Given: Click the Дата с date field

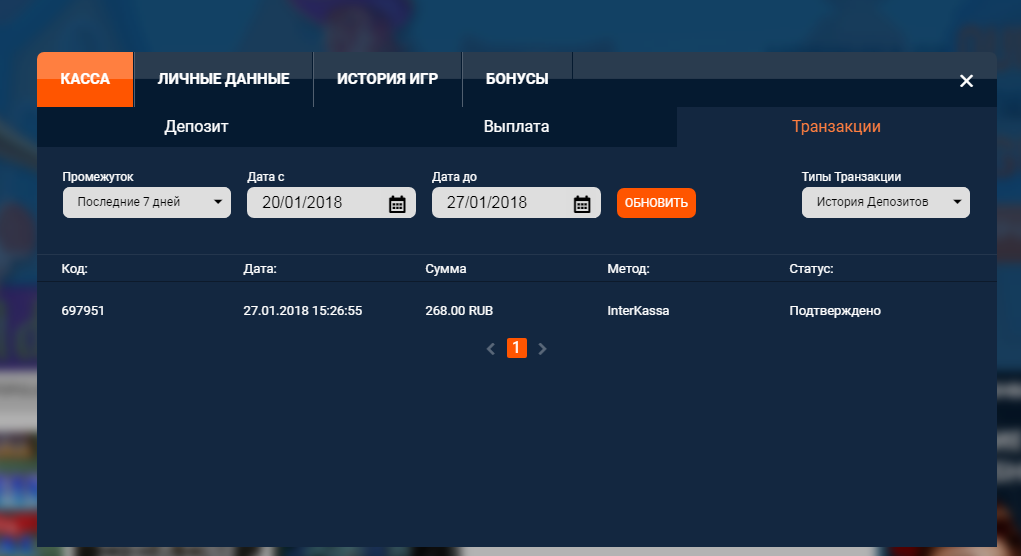Looking at the screenshot, I should 331,202.
